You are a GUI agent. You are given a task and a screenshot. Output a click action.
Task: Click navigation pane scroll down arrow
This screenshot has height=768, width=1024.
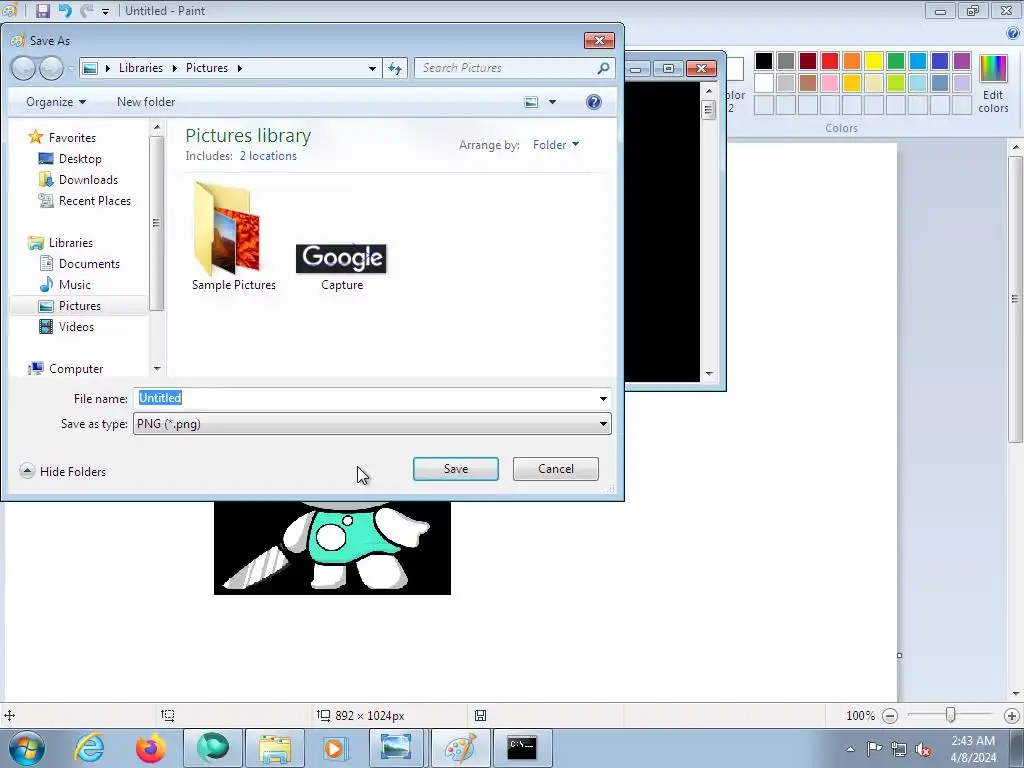tap(157, 369)
